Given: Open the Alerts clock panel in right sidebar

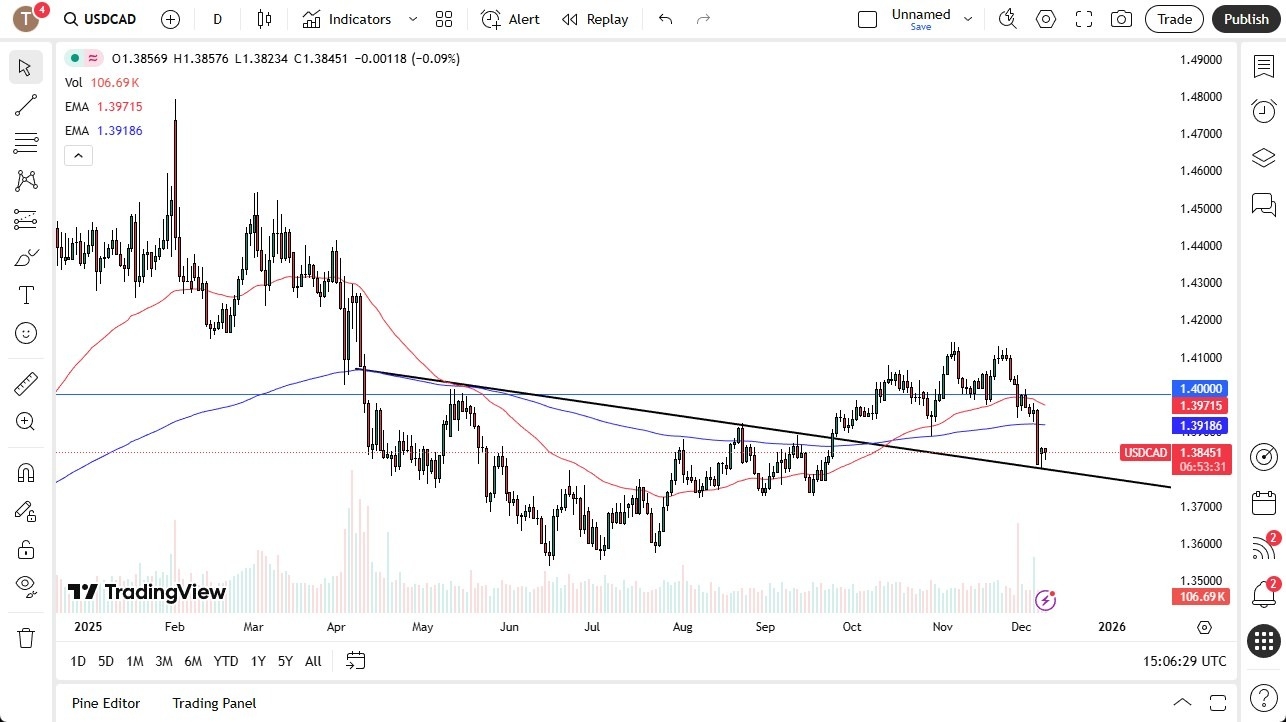Looking at the screenshot, I should pos(1263,111).
